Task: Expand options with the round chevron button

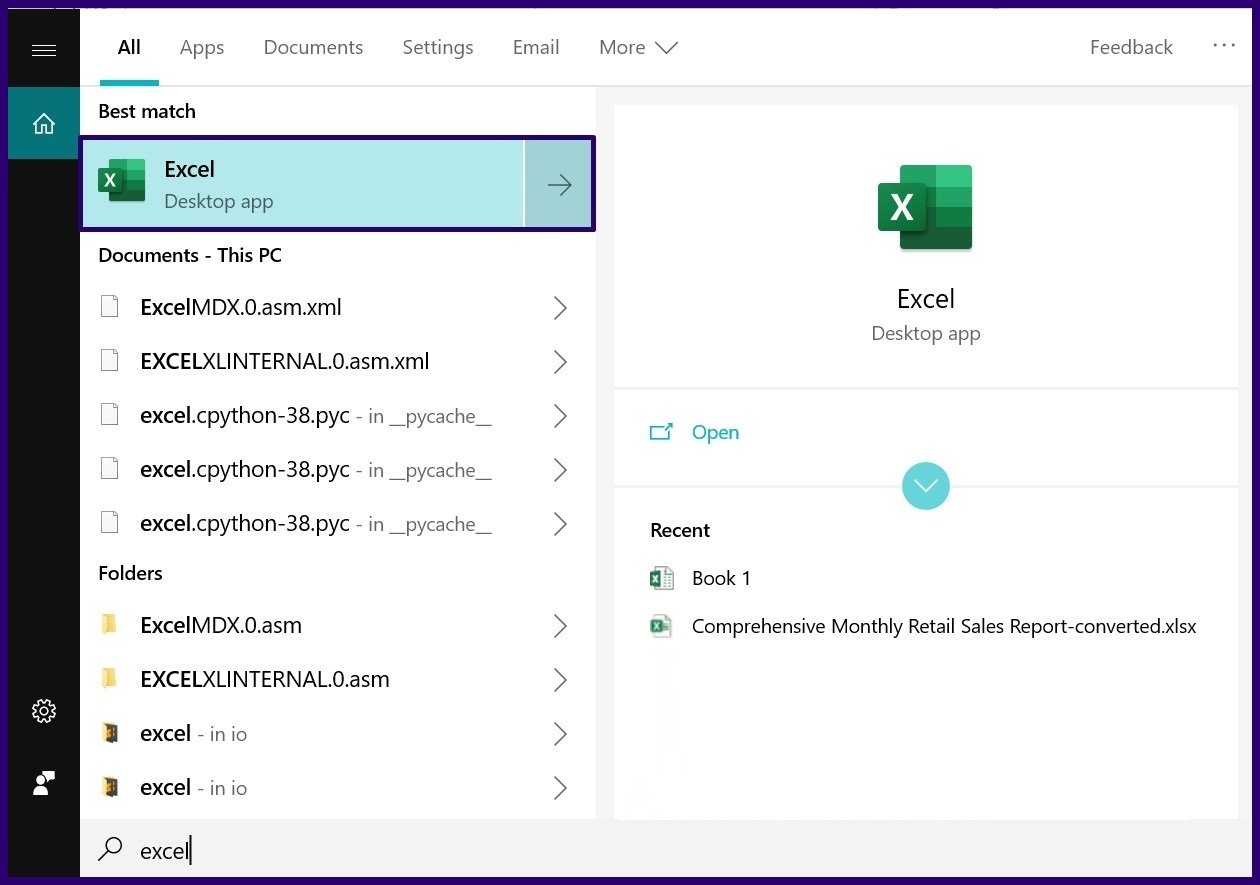Action: (x=925, y=486)
